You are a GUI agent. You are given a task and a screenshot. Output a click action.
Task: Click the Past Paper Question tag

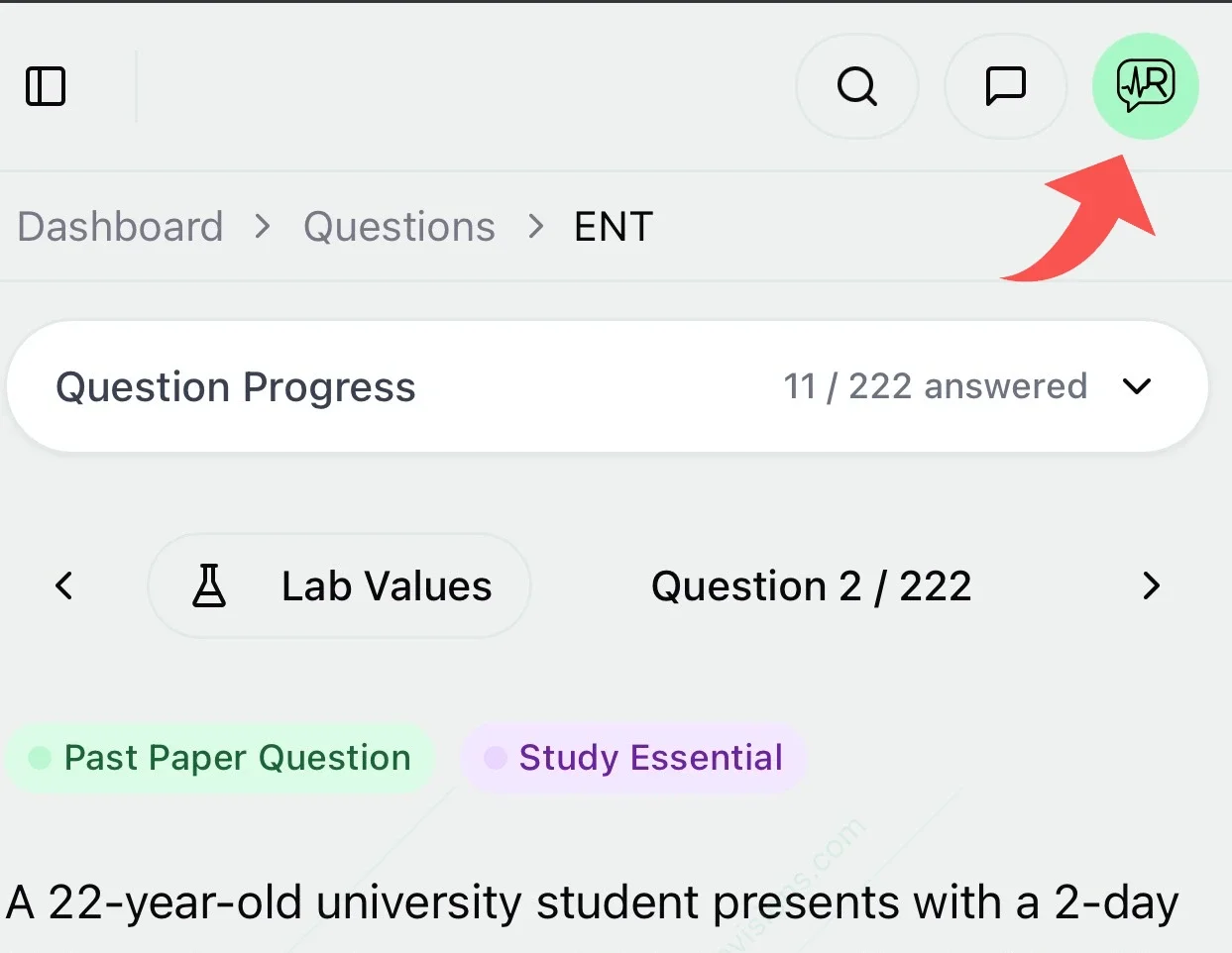pos(220,758)
